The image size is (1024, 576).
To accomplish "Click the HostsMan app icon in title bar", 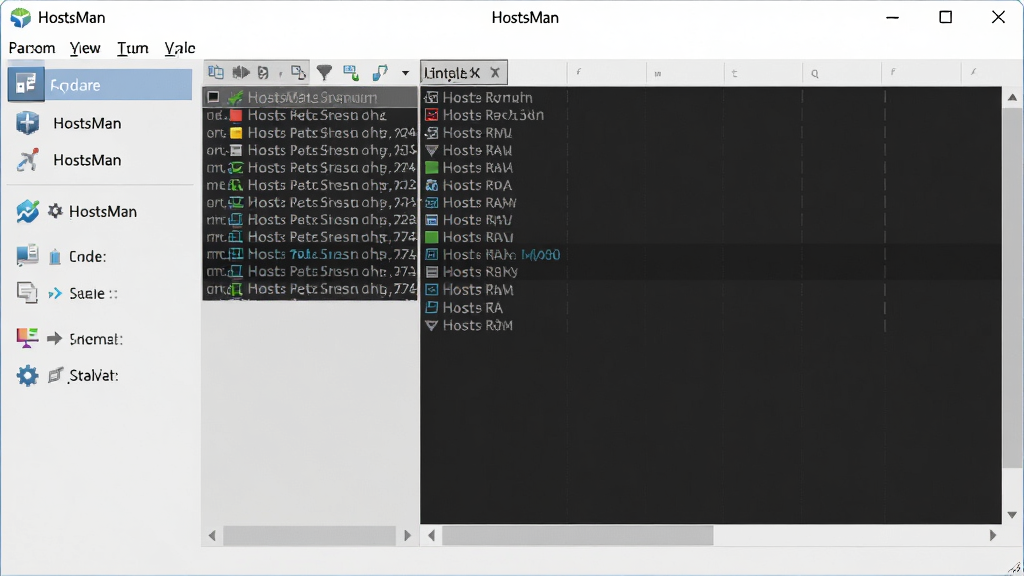I will (x=21, y=18).
